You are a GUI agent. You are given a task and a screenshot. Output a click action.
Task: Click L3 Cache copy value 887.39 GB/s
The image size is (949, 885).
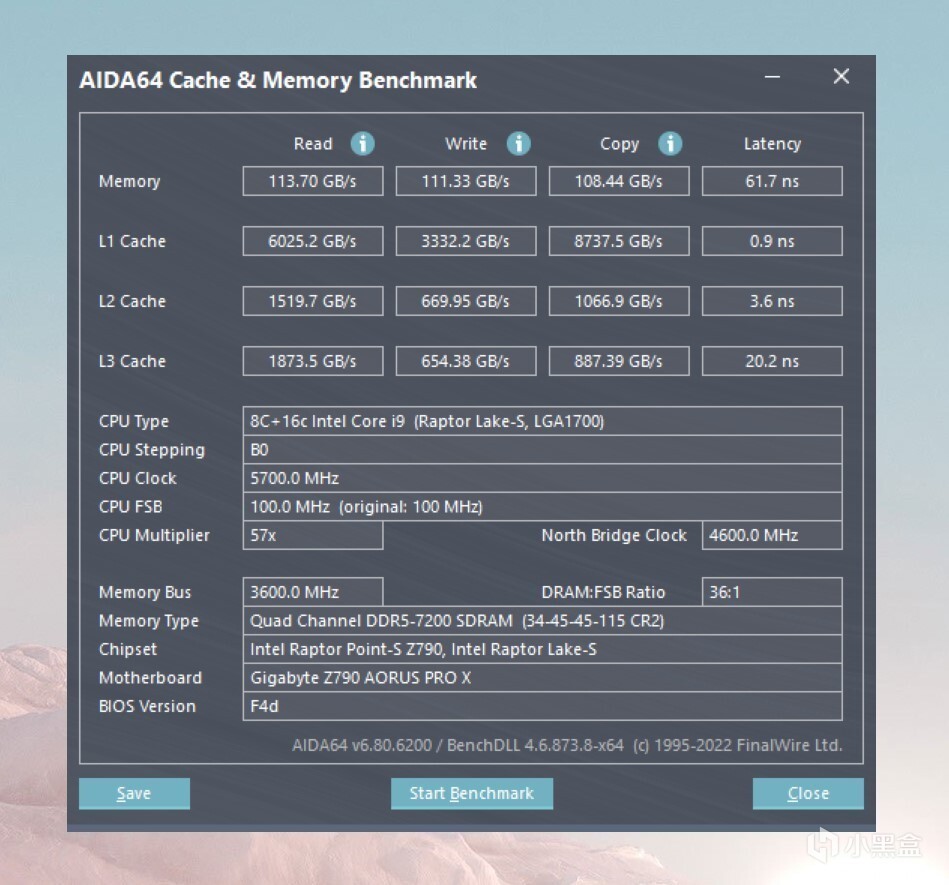[x=619, y=361]
